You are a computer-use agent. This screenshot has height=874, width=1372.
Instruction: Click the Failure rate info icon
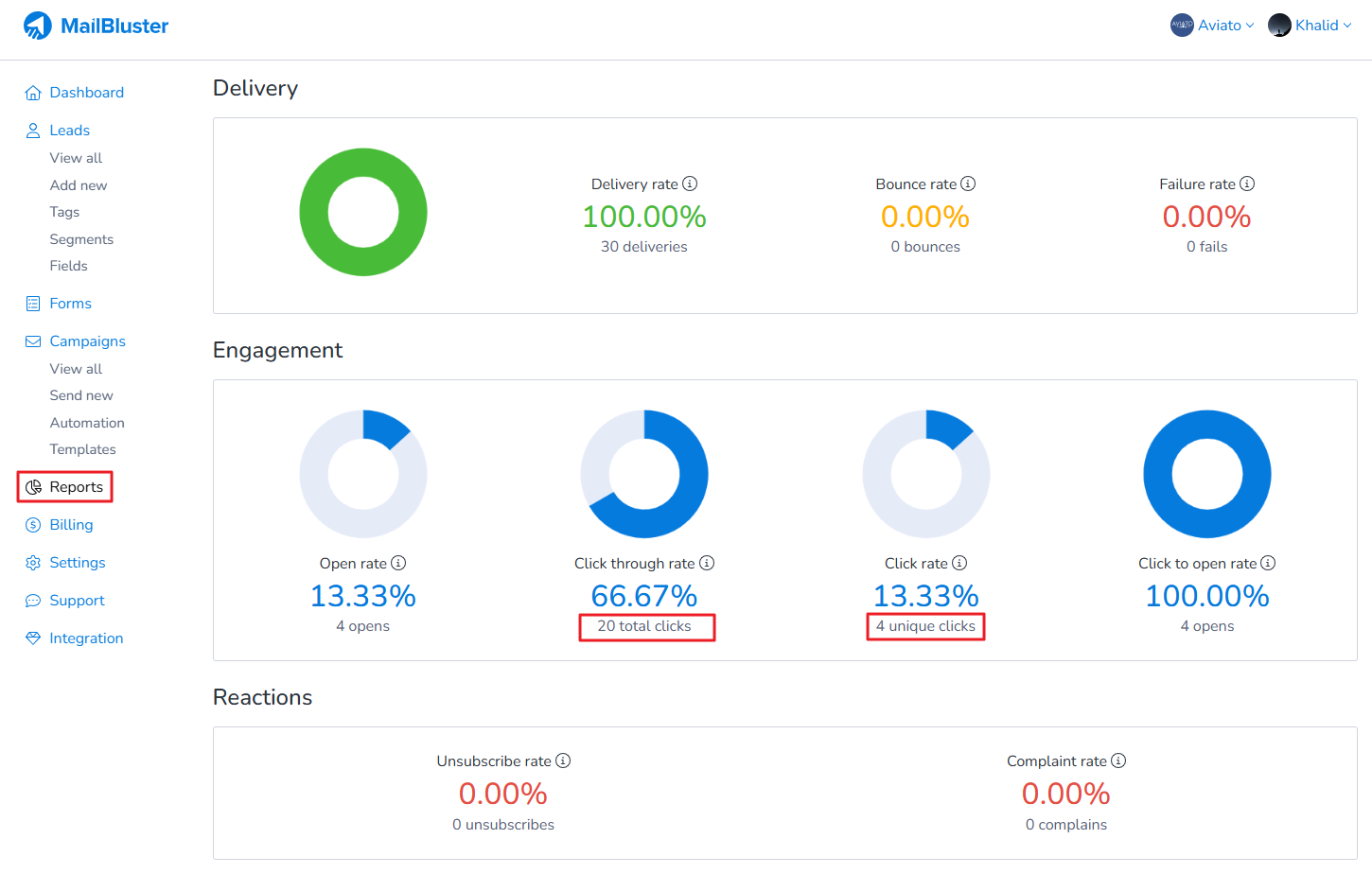pyautogui.click(x=1247, y=184)
